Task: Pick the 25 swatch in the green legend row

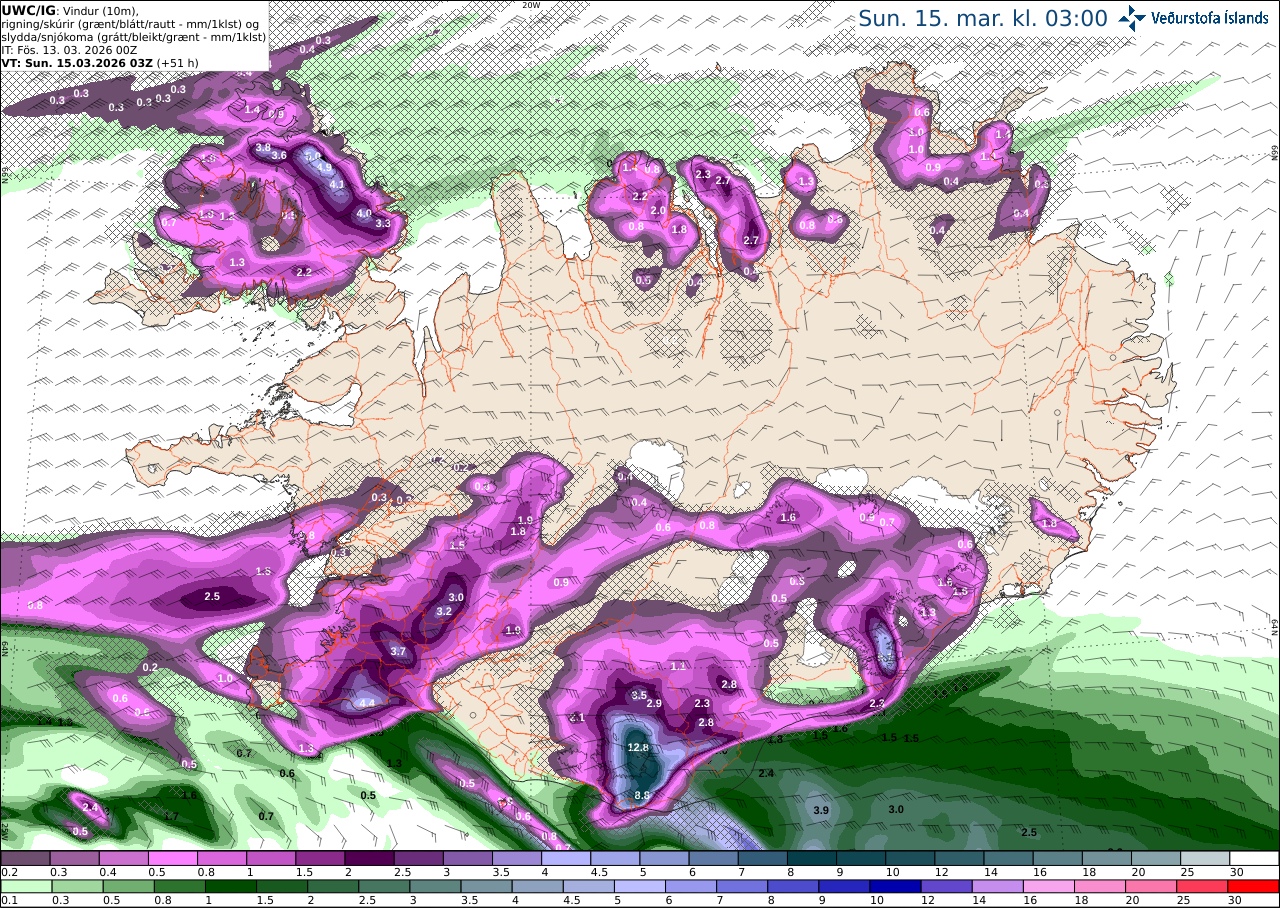Action: (x=1203, y=886)
